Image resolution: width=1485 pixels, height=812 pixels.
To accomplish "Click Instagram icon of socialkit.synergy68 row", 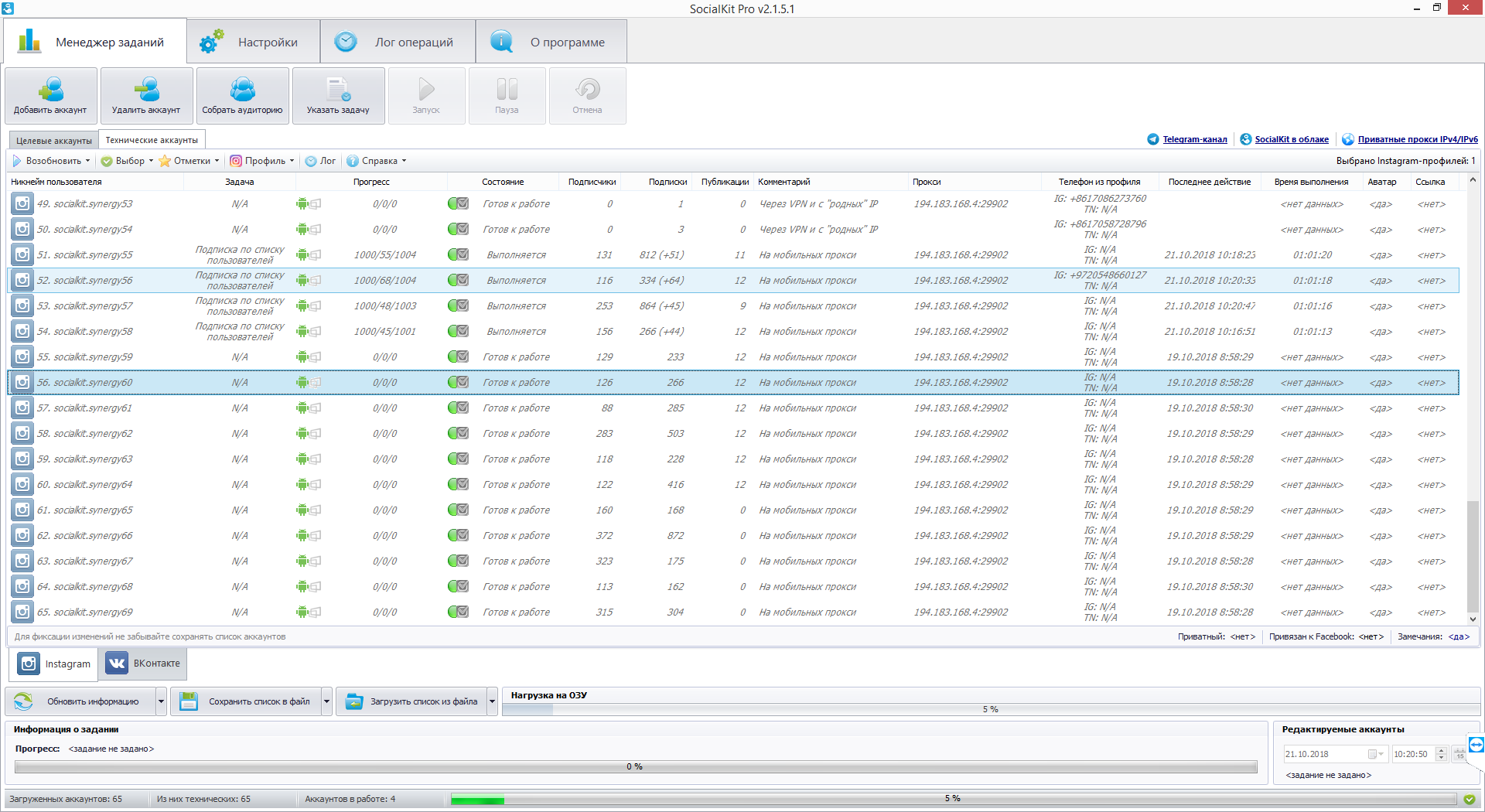I will [x=22, y=586].
